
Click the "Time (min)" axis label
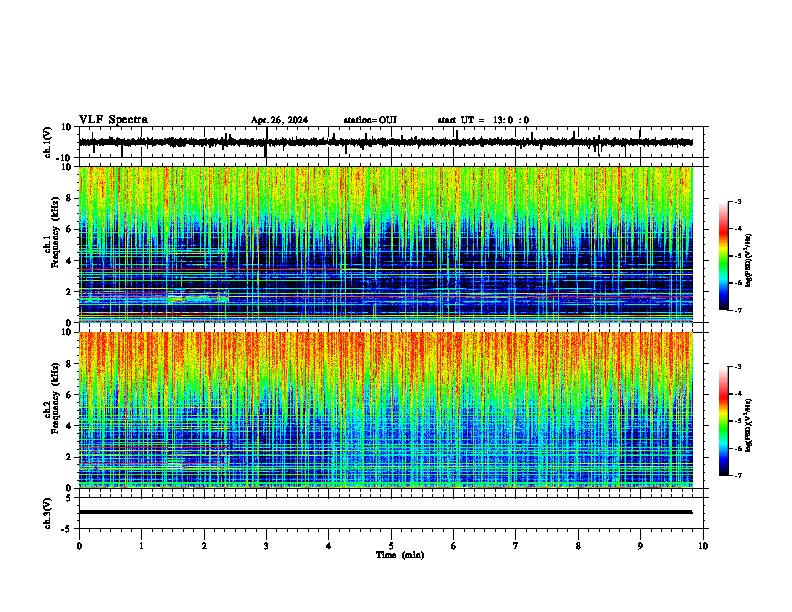(x=400, y=555)
